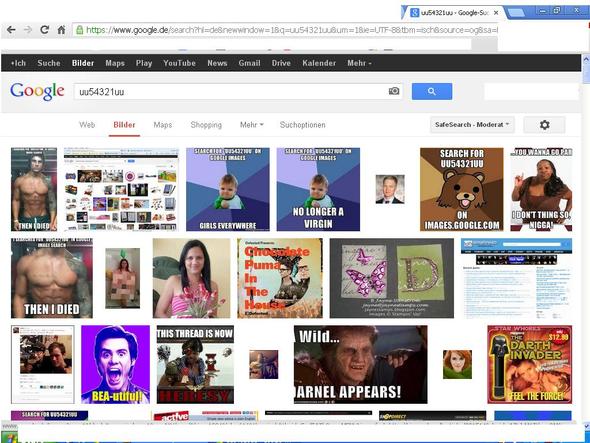Open Drive in the navigation bar

tap(281, 63)
